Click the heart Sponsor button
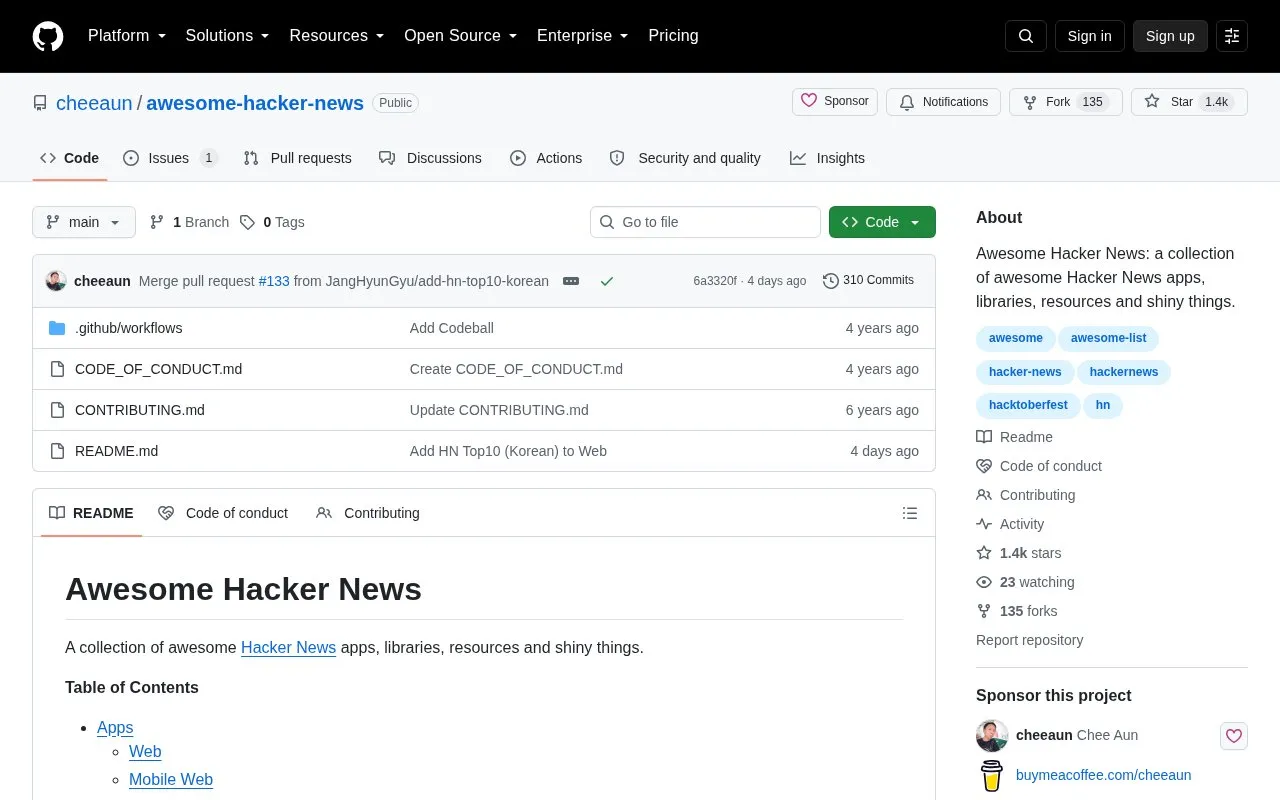The image size is (1280, 800). click(835, 102)
